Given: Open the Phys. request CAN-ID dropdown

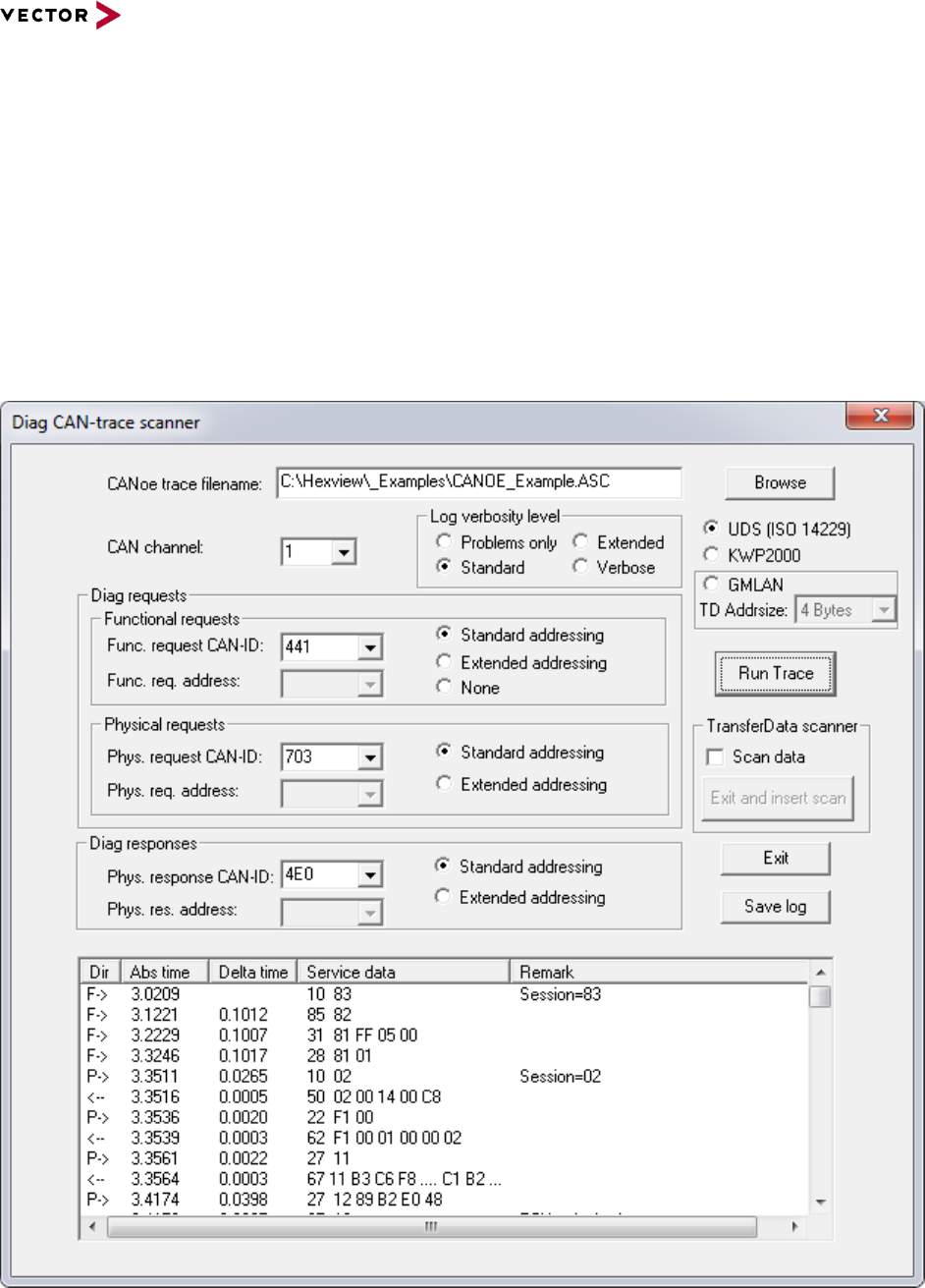Looking at the screenshot, I should pyautogui.click(x=369, y=757).
